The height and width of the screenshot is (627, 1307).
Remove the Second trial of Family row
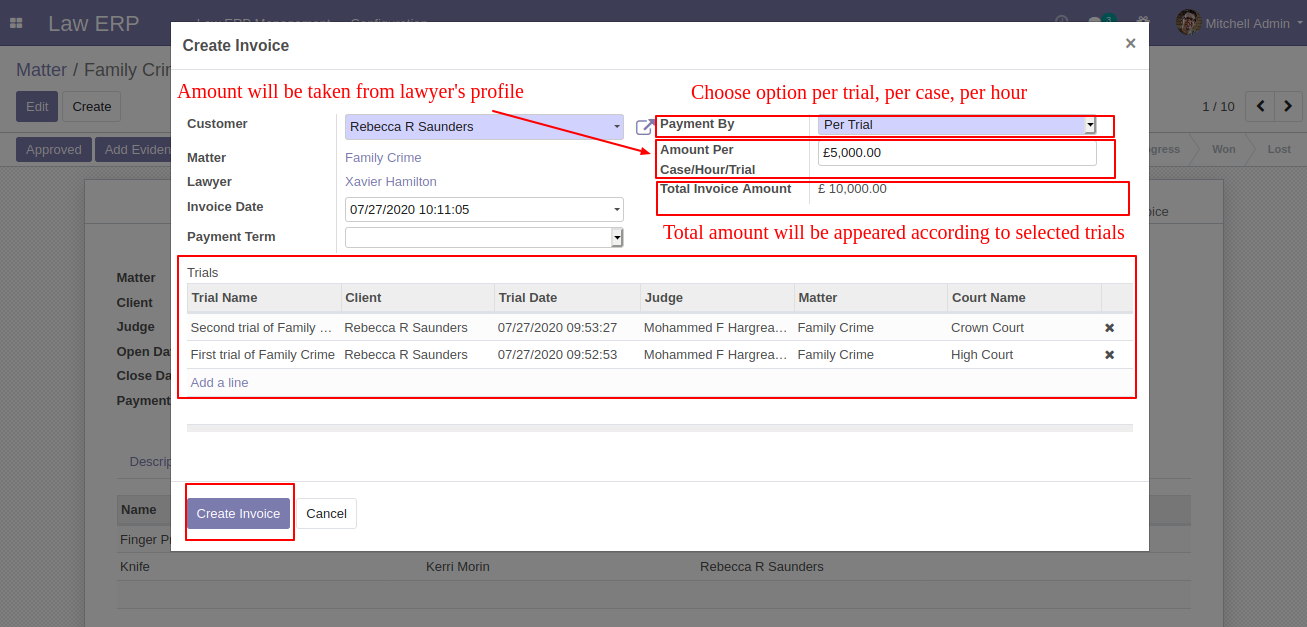point(1109,328)
